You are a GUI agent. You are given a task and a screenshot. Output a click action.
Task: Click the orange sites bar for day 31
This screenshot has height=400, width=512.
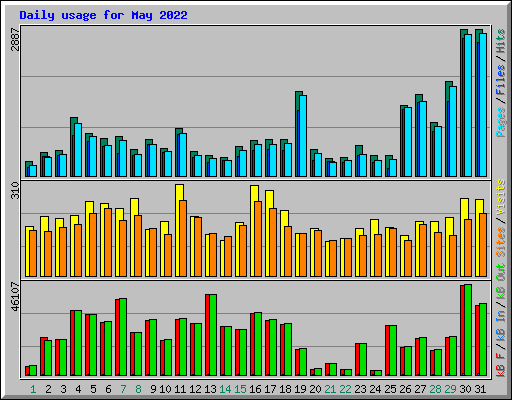click(x=483, y=245)
